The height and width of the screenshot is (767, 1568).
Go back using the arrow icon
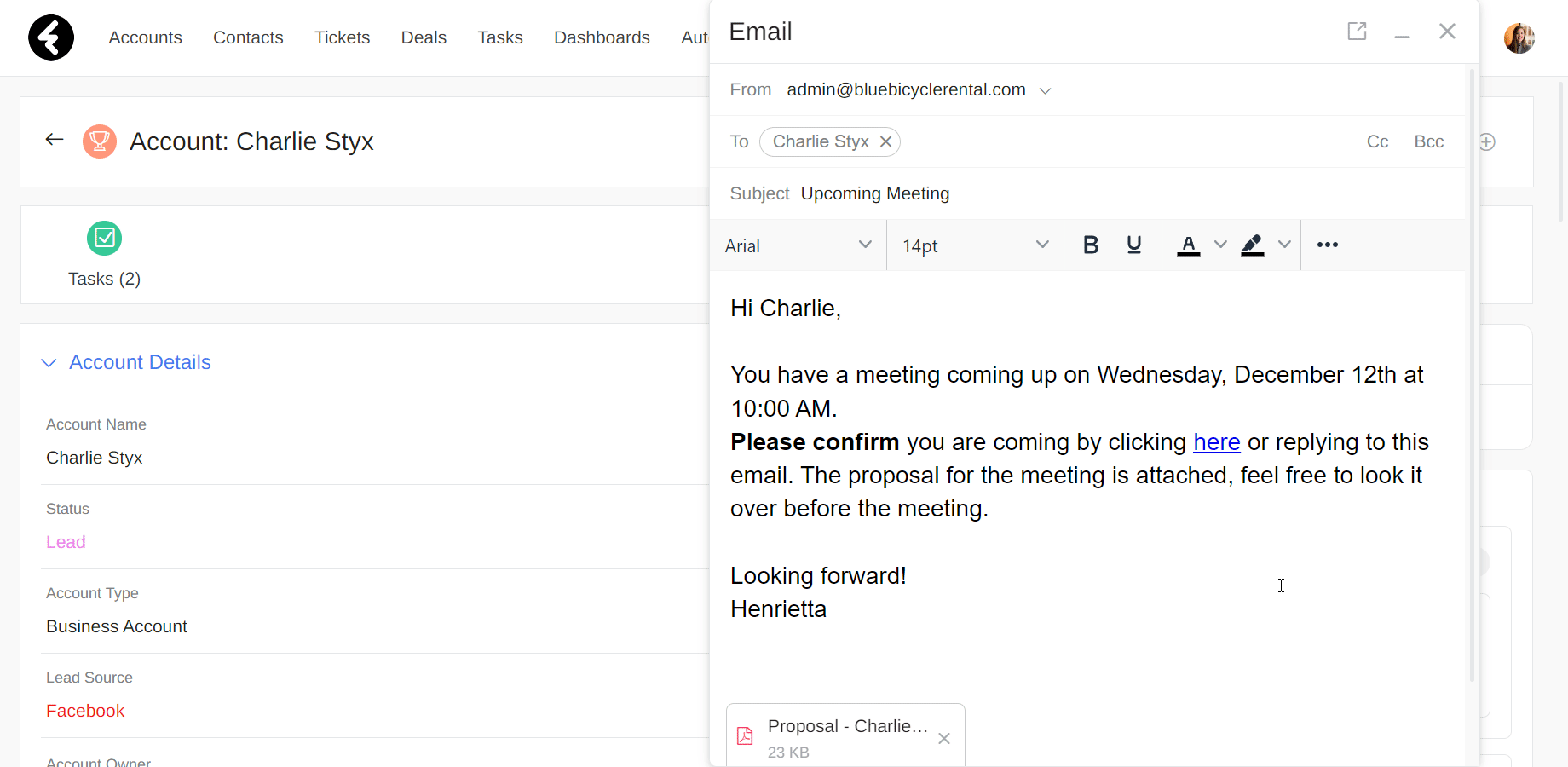click(x=55, y=140)
